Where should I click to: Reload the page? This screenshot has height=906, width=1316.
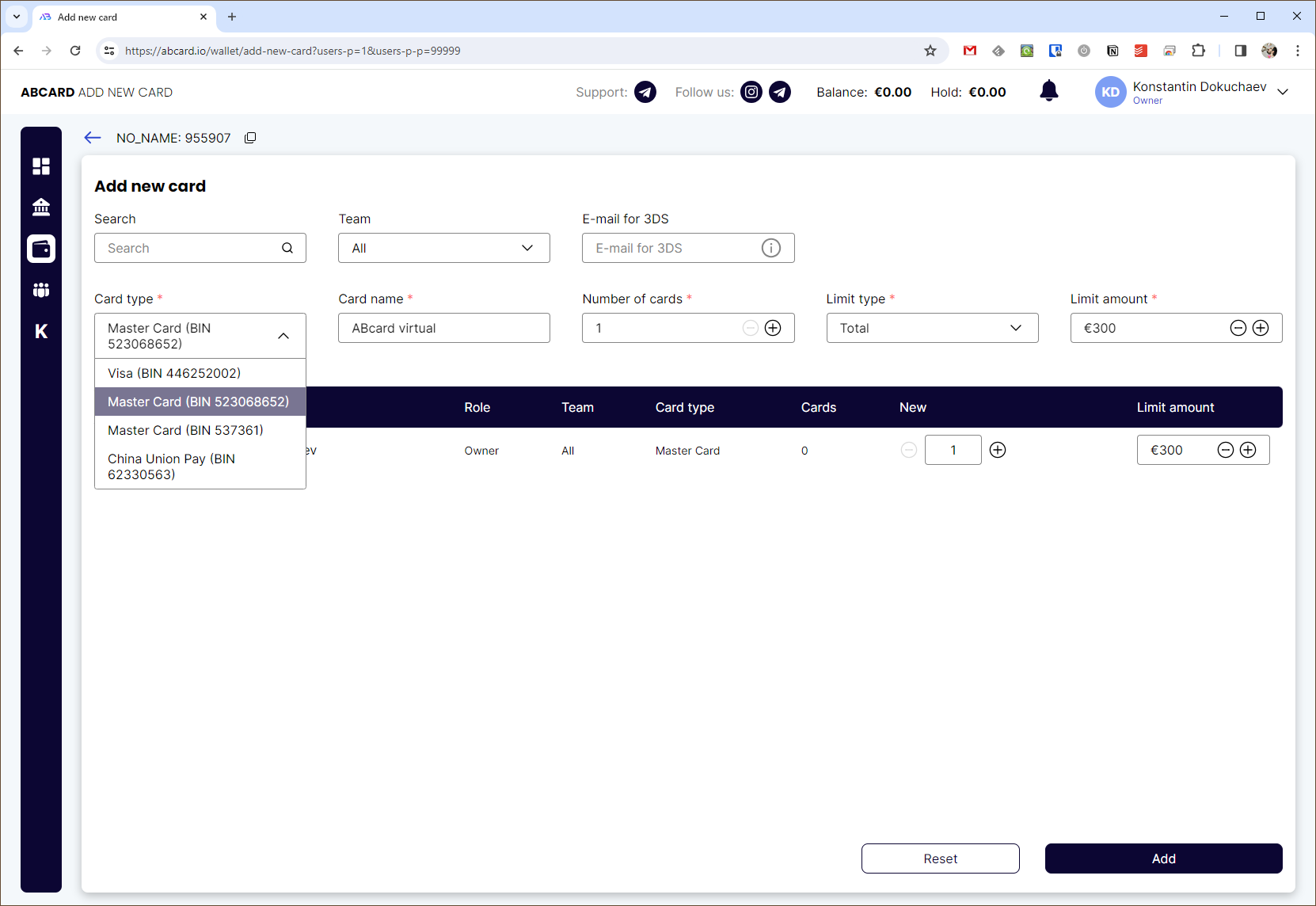click(75, 51)
